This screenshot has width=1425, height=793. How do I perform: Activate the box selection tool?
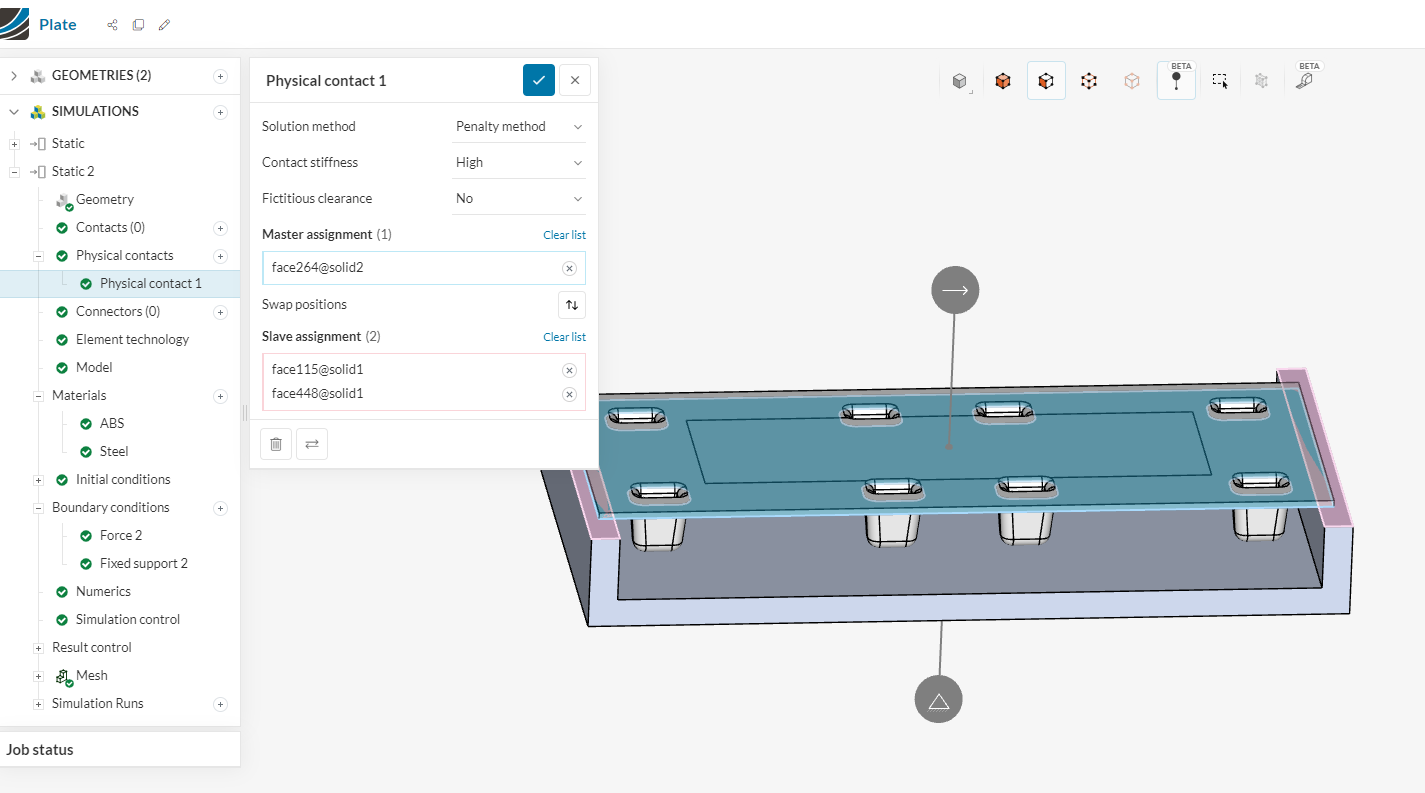point(1220,81)
